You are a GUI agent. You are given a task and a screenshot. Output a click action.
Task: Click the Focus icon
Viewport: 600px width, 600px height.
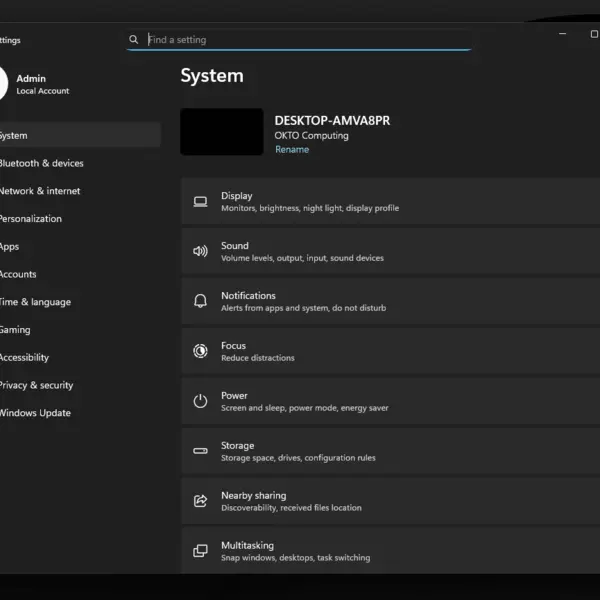coord(200,351)
